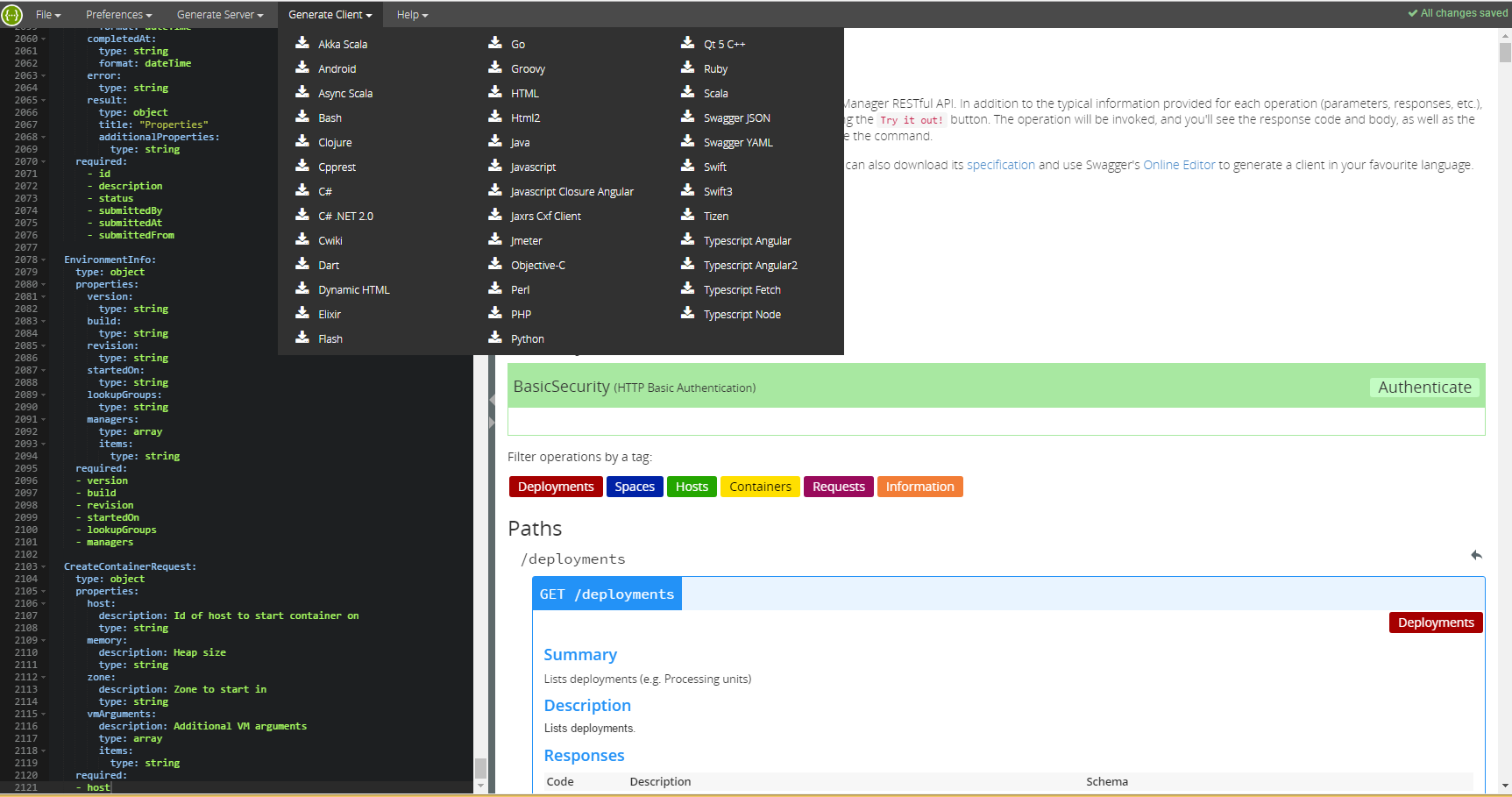Click the Dart download icon
The height and width of the screenshot is (797, 1512).
tap(302, 264)
